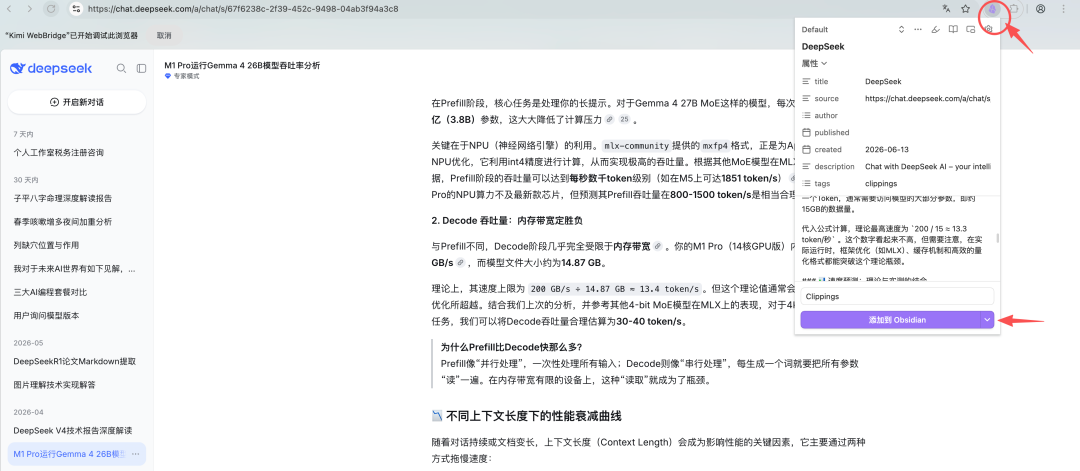Toggle the clipper highlighter pen icon
Viewport: 1080px width, 471px height.
pos(935,30)
